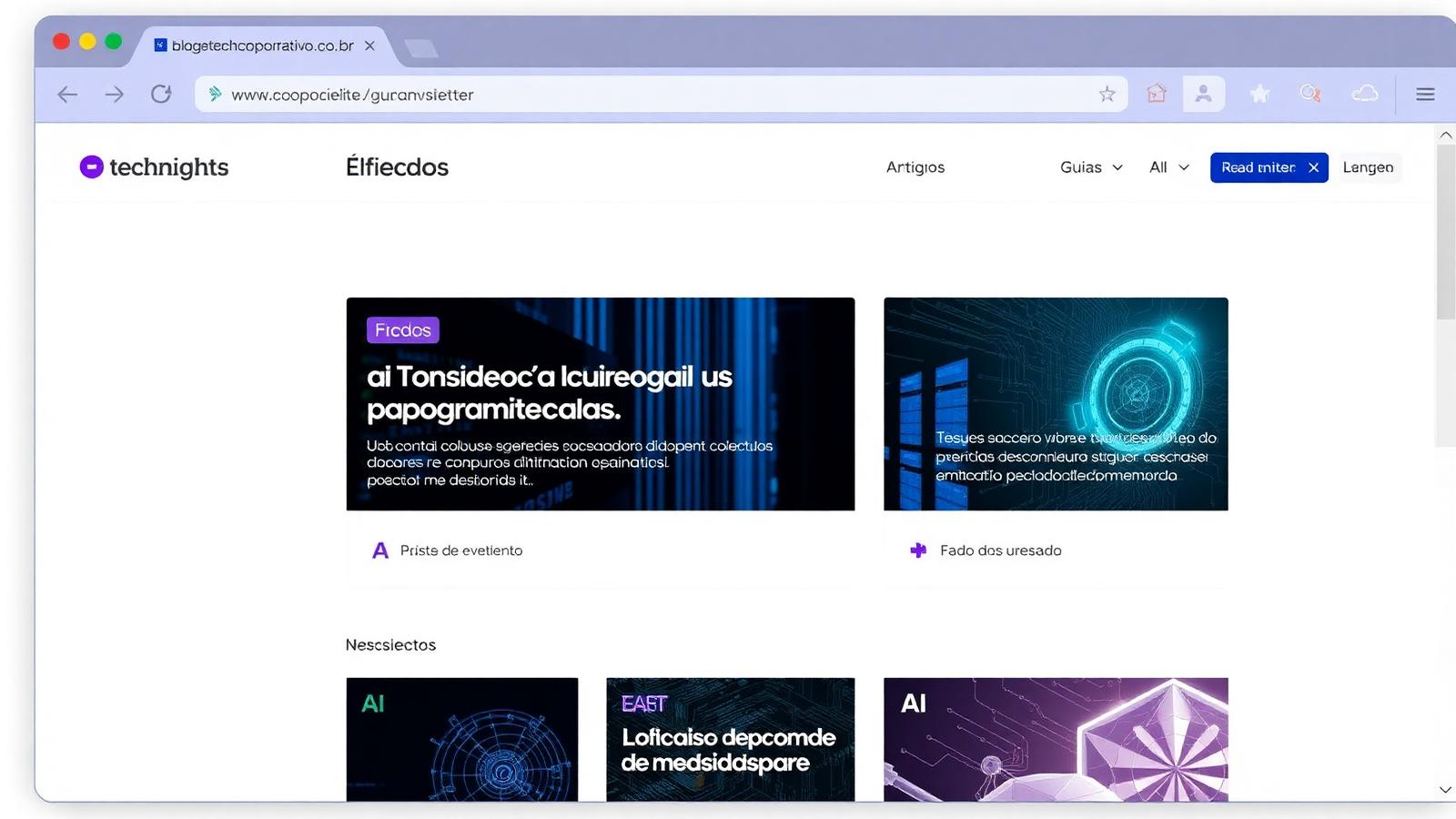Click the purple A icon beside Priste de evetiento
This screenshot has height=819, width=1456.
(380, 550)
